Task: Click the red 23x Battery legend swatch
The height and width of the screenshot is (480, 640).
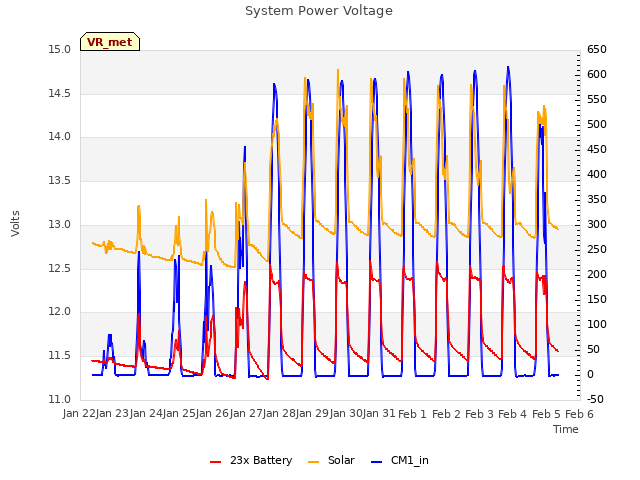Action: point(216,462)
